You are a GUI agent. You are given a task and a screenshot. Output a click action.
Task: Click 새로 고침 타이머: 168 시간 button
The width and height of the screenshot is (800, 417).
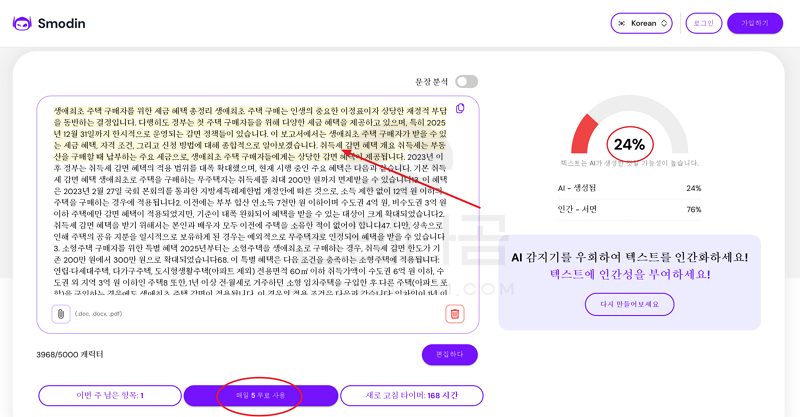[412, 396]
